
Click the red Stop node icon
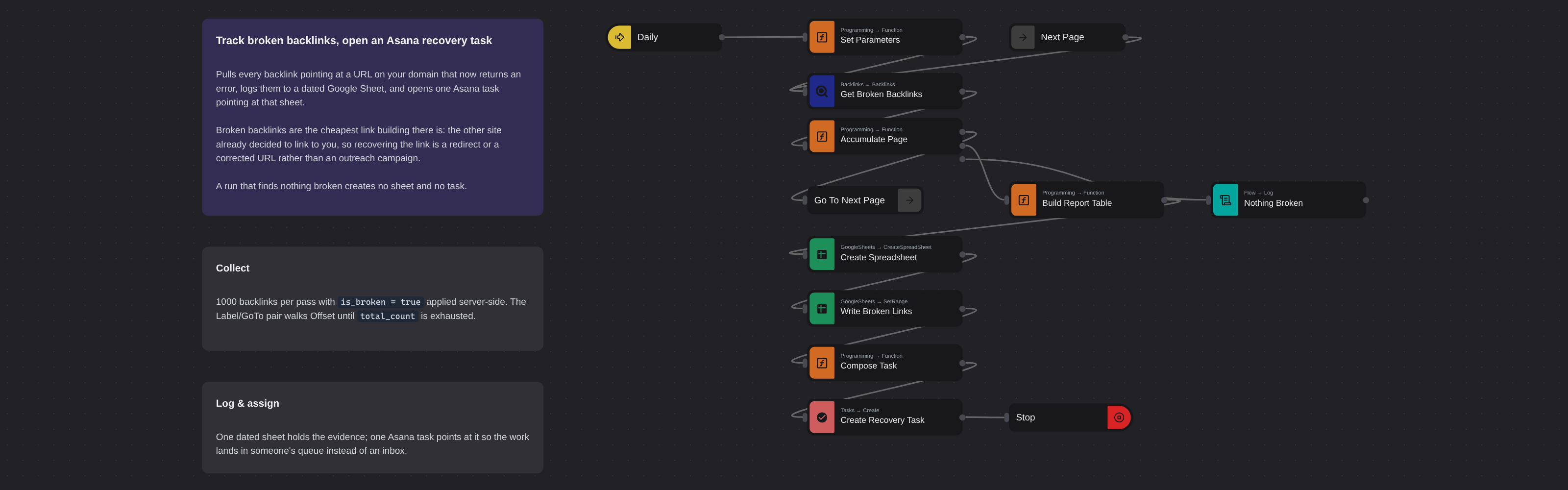pyautogui.click(x=1119, y=417)
